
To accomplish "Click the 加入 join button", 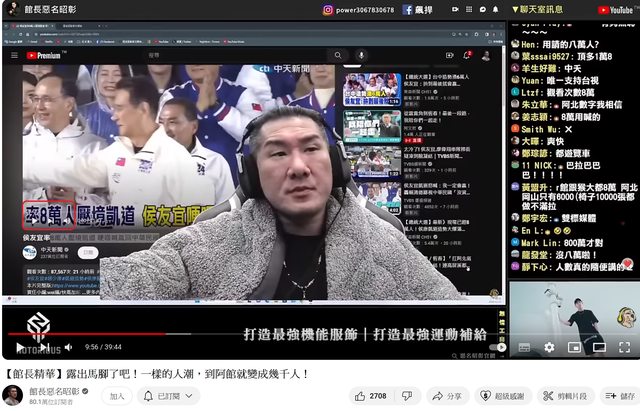I will [x=117, y=396].
